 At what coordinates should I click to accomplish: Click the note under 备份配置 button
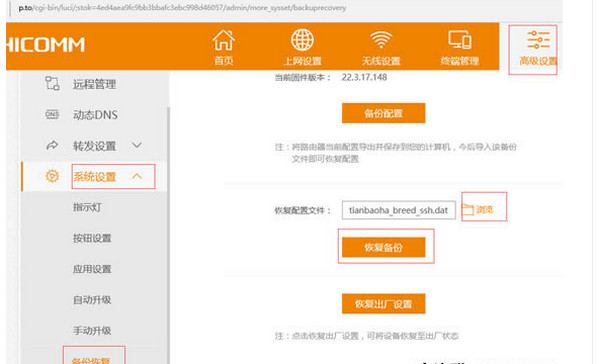click(x=396, y=153)
